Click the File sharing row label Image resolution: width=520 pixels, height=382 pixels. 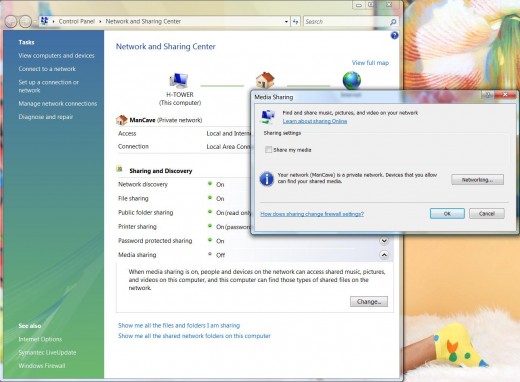coord(133,198)
